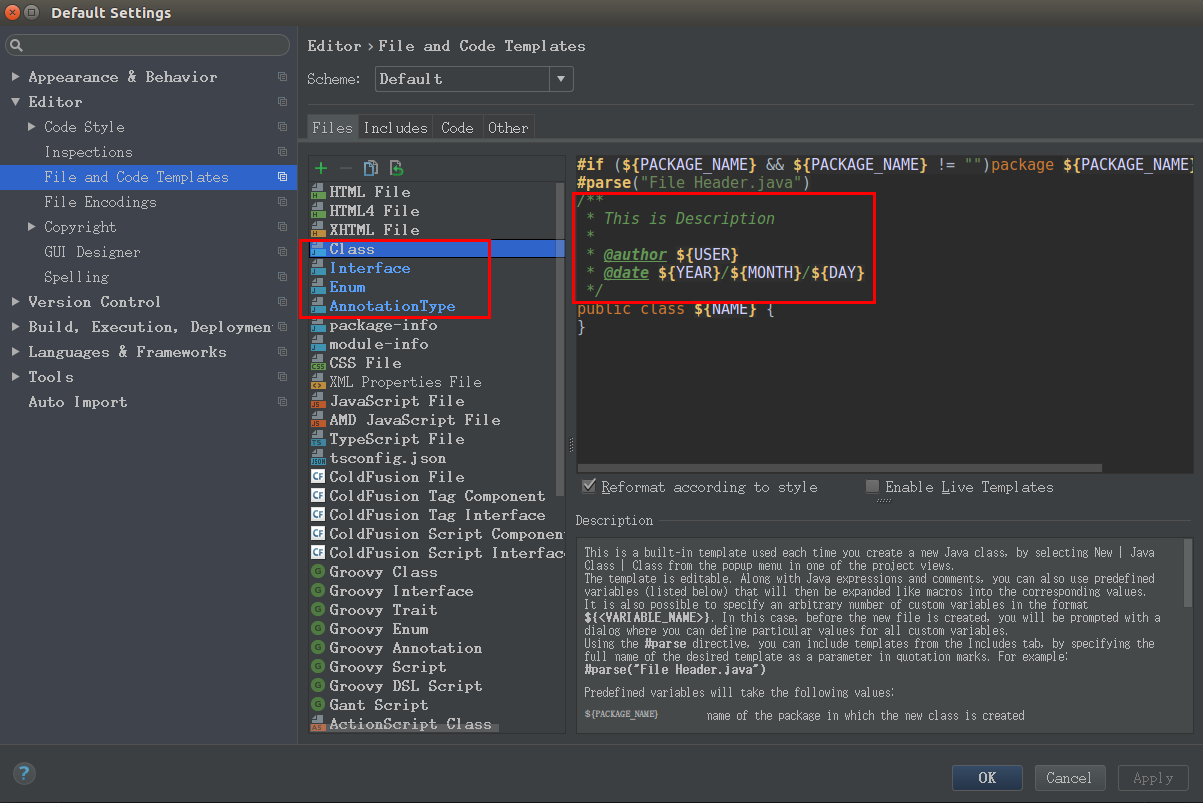Screen dimensions: 1203x803
Task: Select the Groovy Annotation template
Action: click(x=406, y=647)
